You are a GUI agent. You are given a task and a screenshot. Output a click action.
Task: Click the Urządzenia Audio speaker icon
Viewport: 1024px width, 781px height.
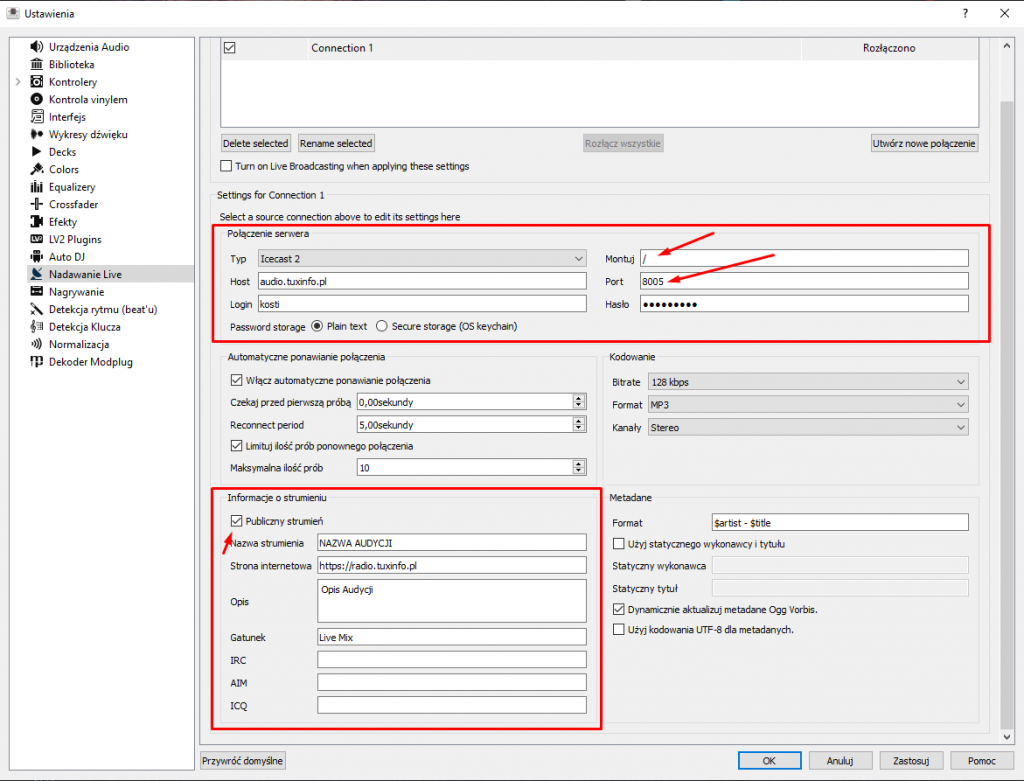point(37,47)
